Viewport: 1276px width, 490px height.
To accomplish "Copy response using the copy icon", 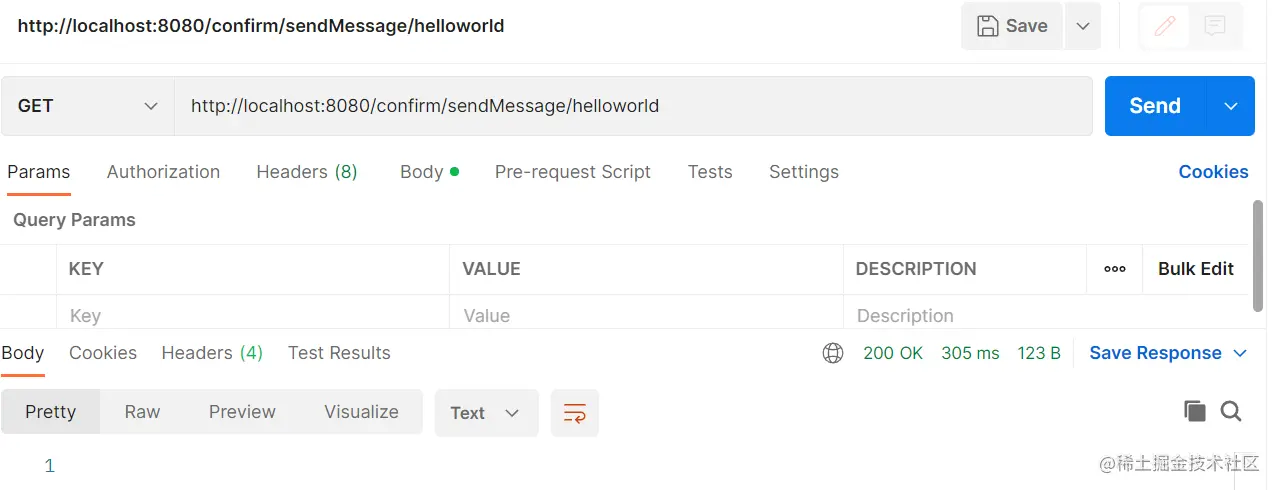I will pos(1194,411).
